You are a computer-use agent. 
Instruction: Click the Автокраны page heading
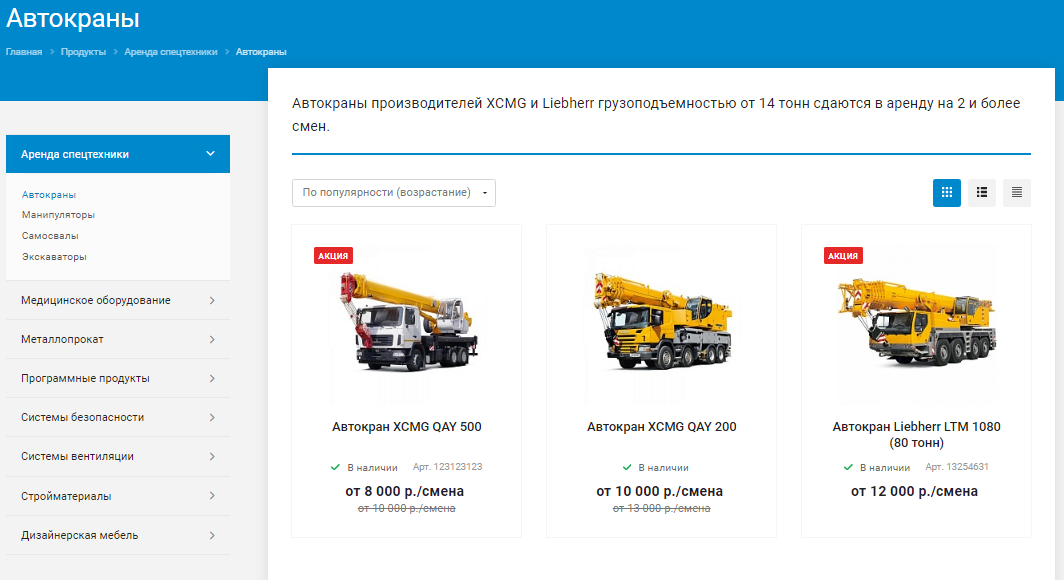73,18
